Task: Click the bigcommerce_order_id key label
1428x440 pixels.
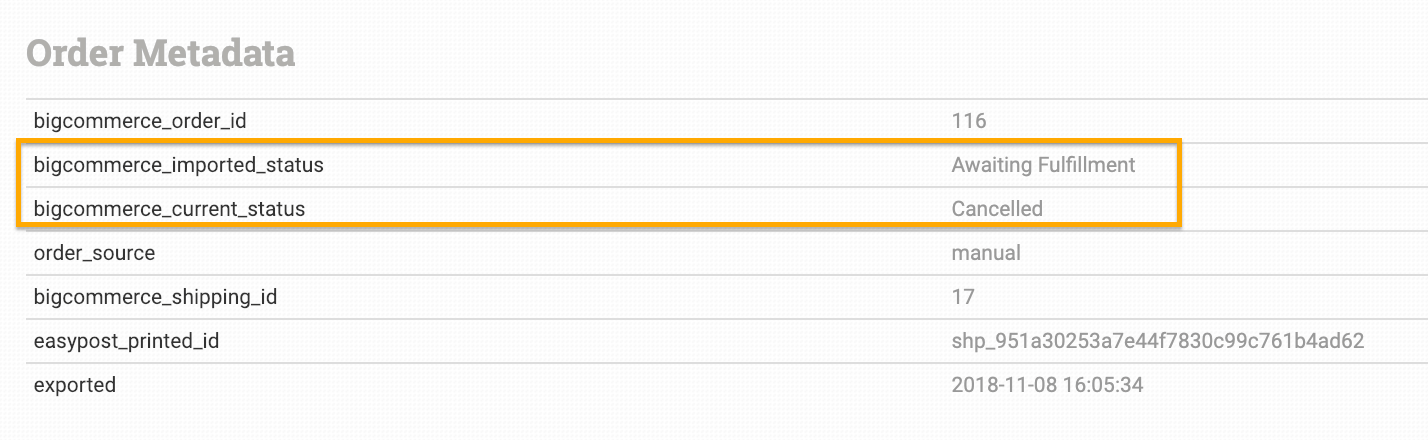Action: pos(140,121)
